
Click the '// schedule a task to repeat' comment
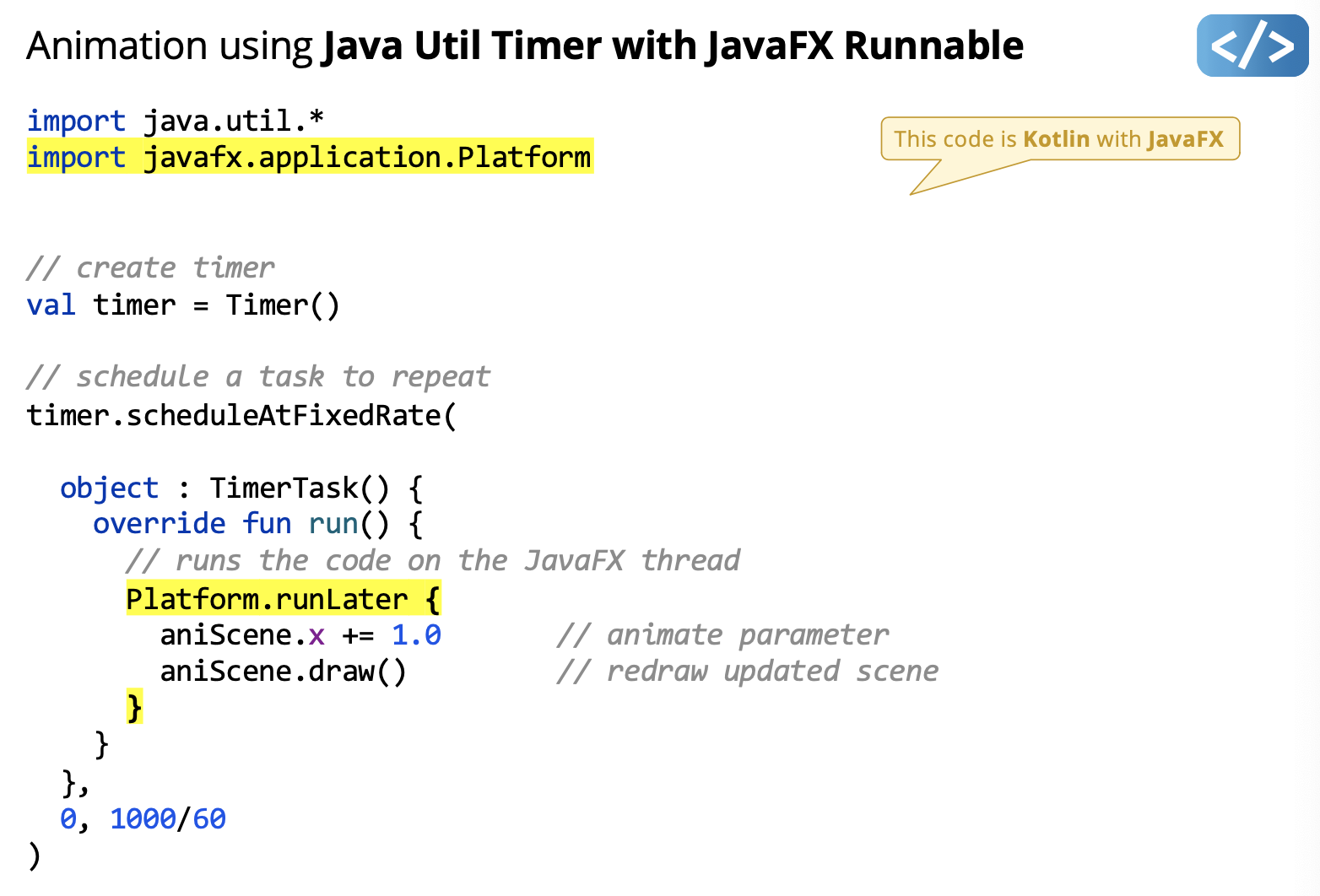pyautogui.click(x=257, y=376)
